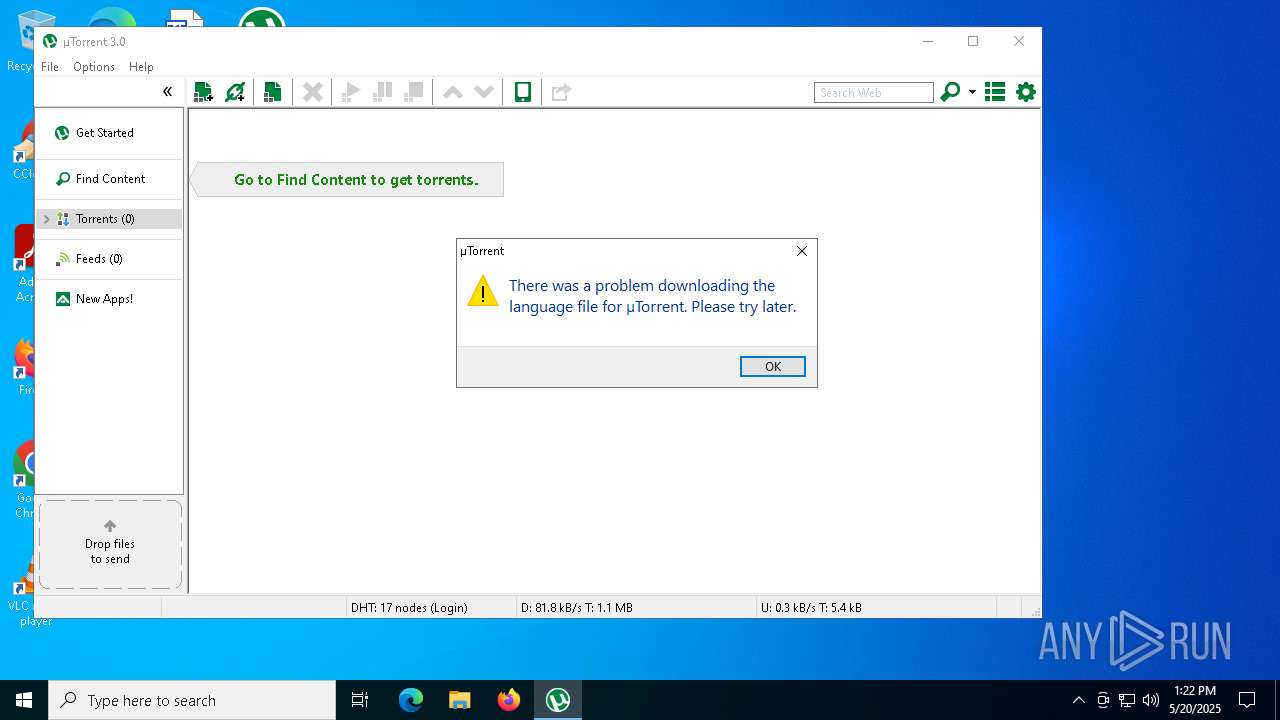Click the green search magnifier icon
Image resolution: width=1280 pixels, height=720 pixels.
pos(950,92)
